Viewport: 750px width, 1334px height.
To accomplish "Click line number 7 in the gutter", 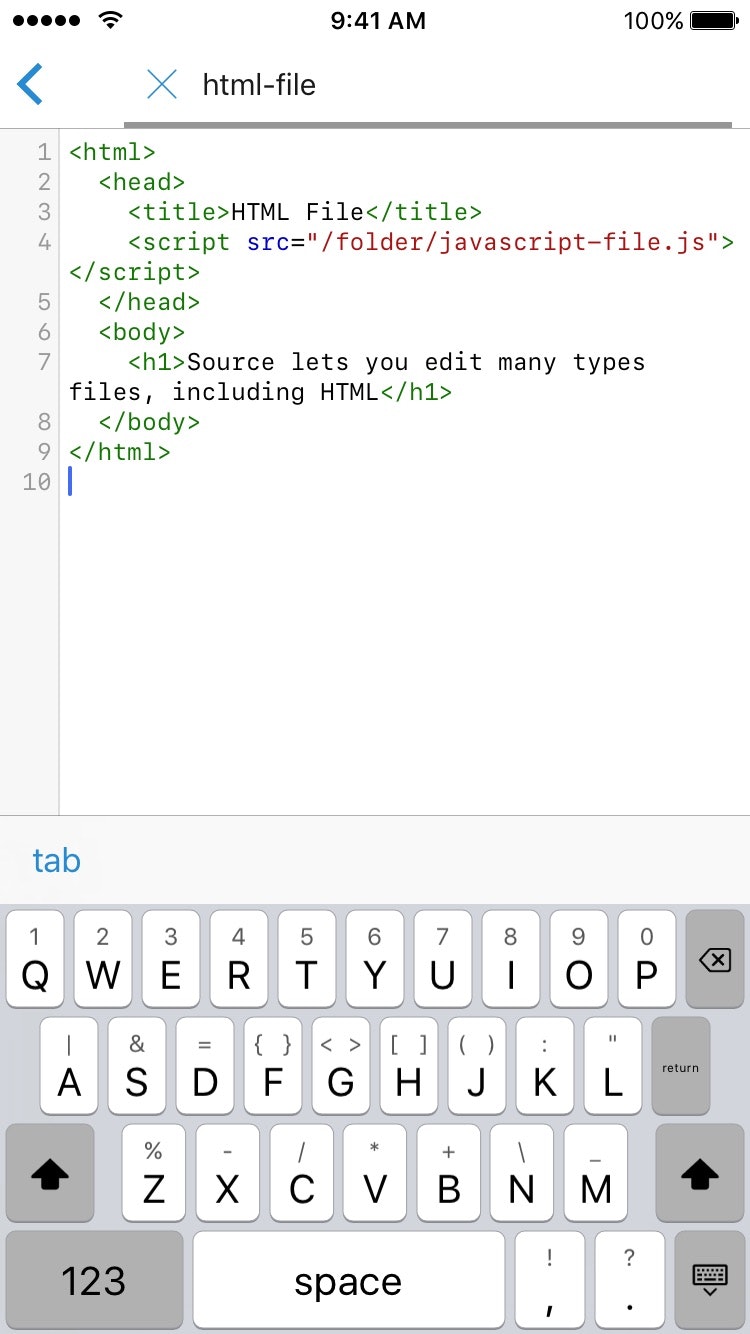I will click(44, 362).
